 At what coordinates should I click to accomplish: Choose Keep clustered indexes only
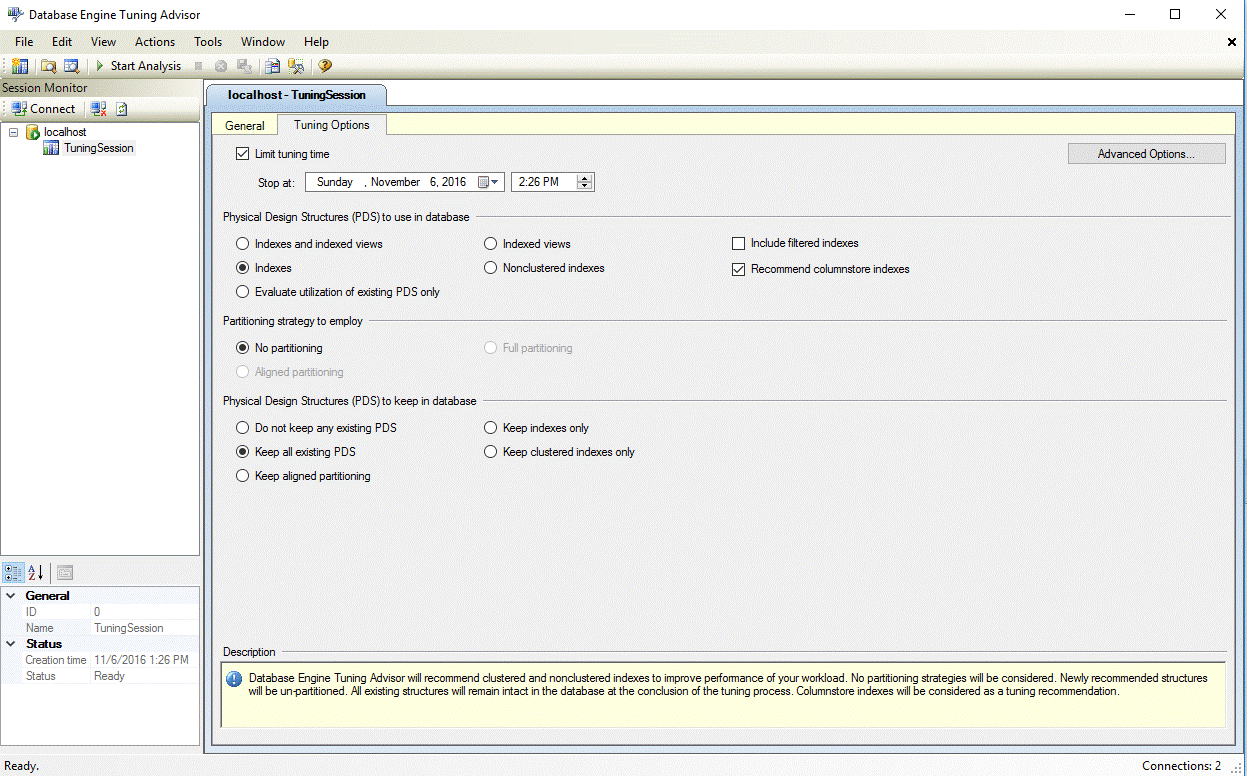point(491,452)
